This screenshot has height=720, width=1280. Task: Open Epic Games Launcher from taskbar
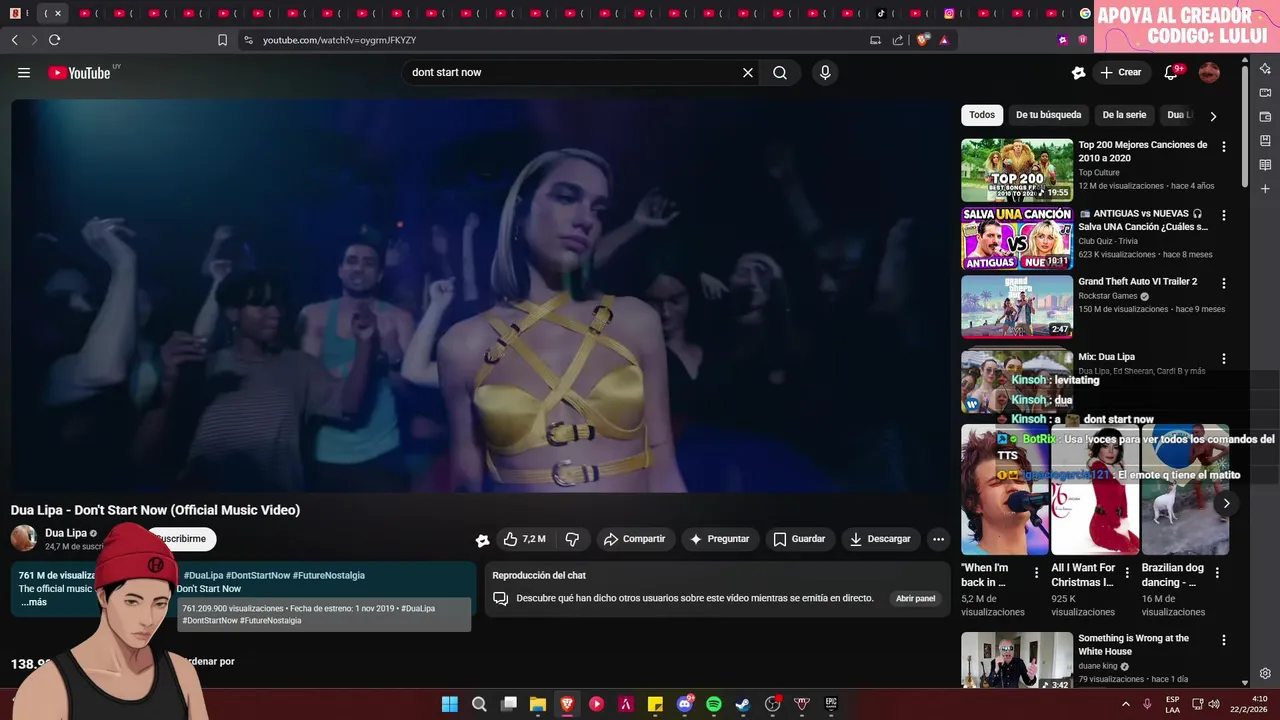[x=831, y=704]
